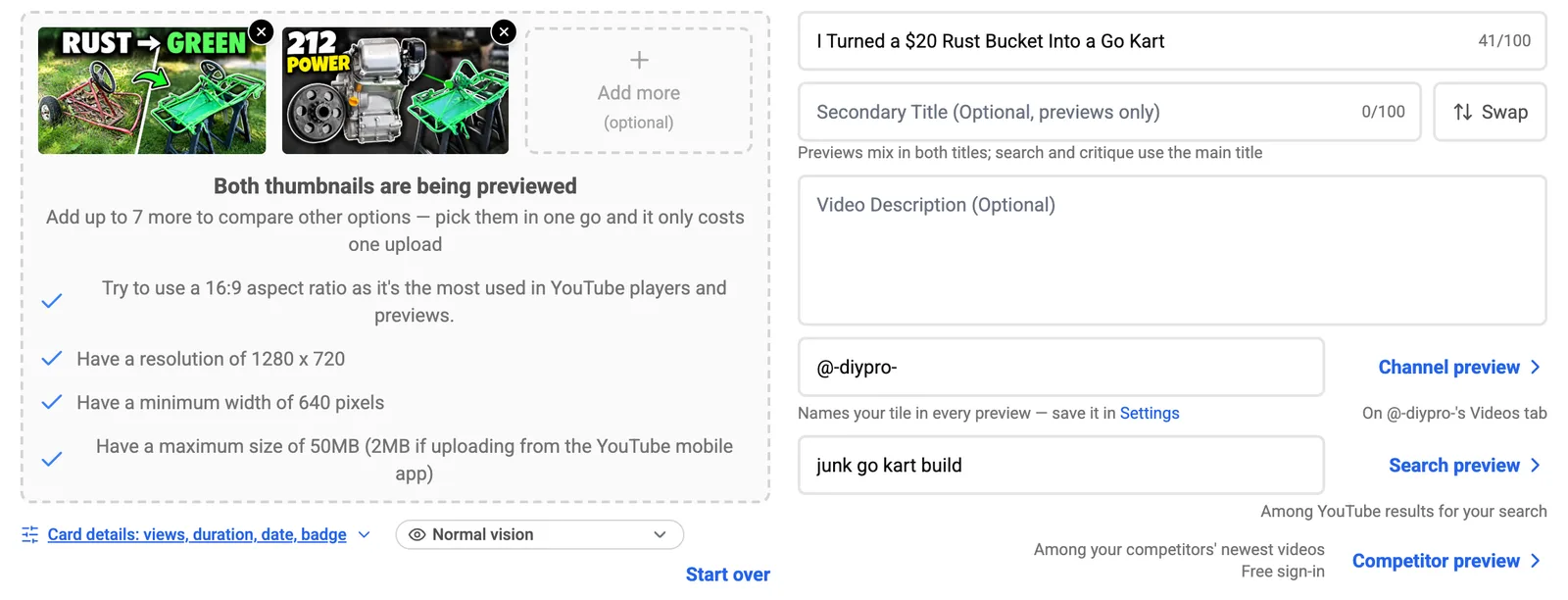Screen dimensions: 1568x600
Task: Select the 212 POWER thumbnail image
Action: pyautogui.click(x=395, y=90)
